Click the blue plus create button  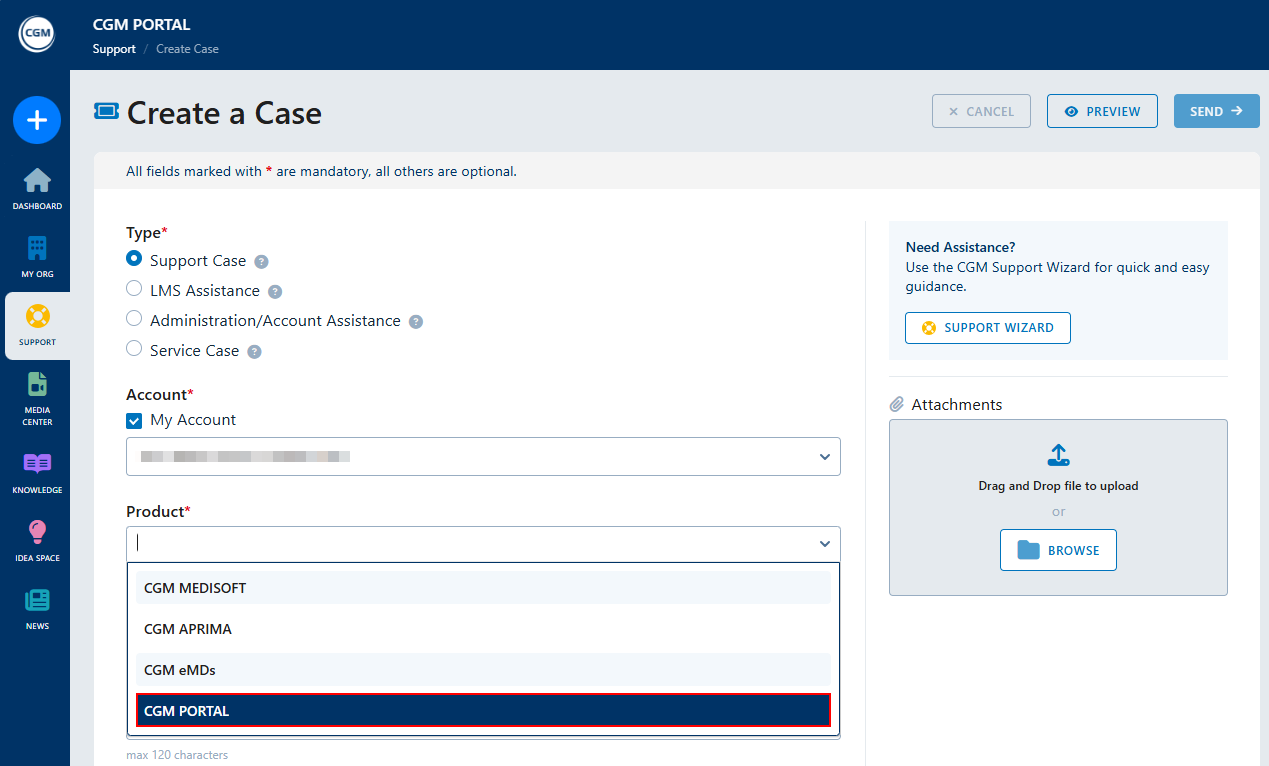click(x=37, y=121)
